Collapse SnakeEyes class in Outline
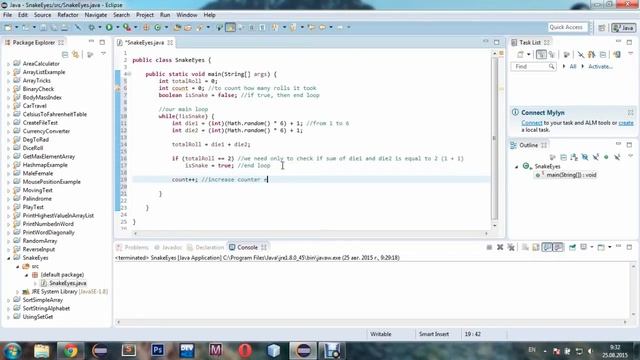Image resolution: width=640 pixels, height=360 pixels. [x=516, y=167]
